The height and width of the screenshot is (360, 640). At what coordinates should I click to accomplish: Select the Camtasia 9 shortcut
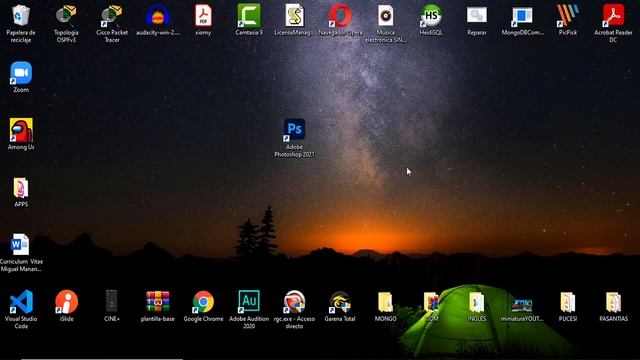click(x=249, y=16)
